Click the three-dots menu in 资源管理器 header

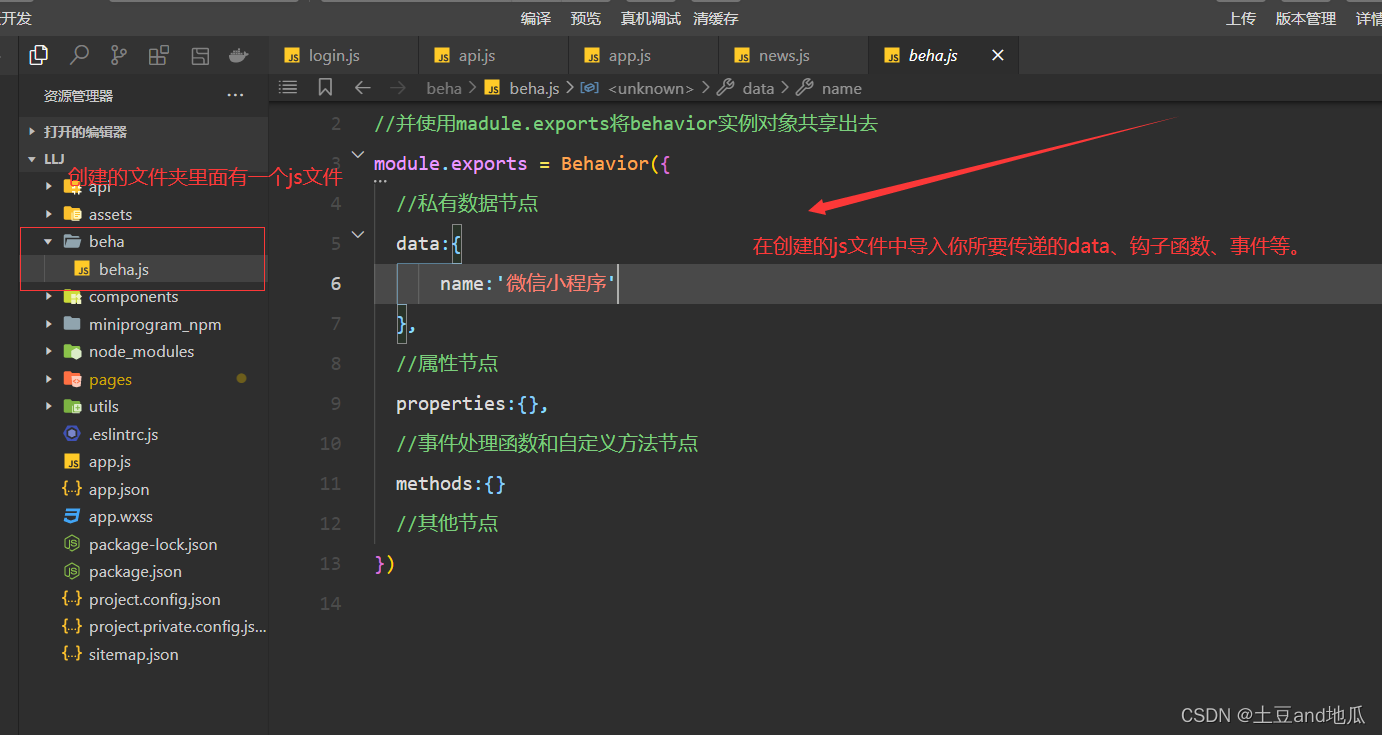[x=235, y=96]
